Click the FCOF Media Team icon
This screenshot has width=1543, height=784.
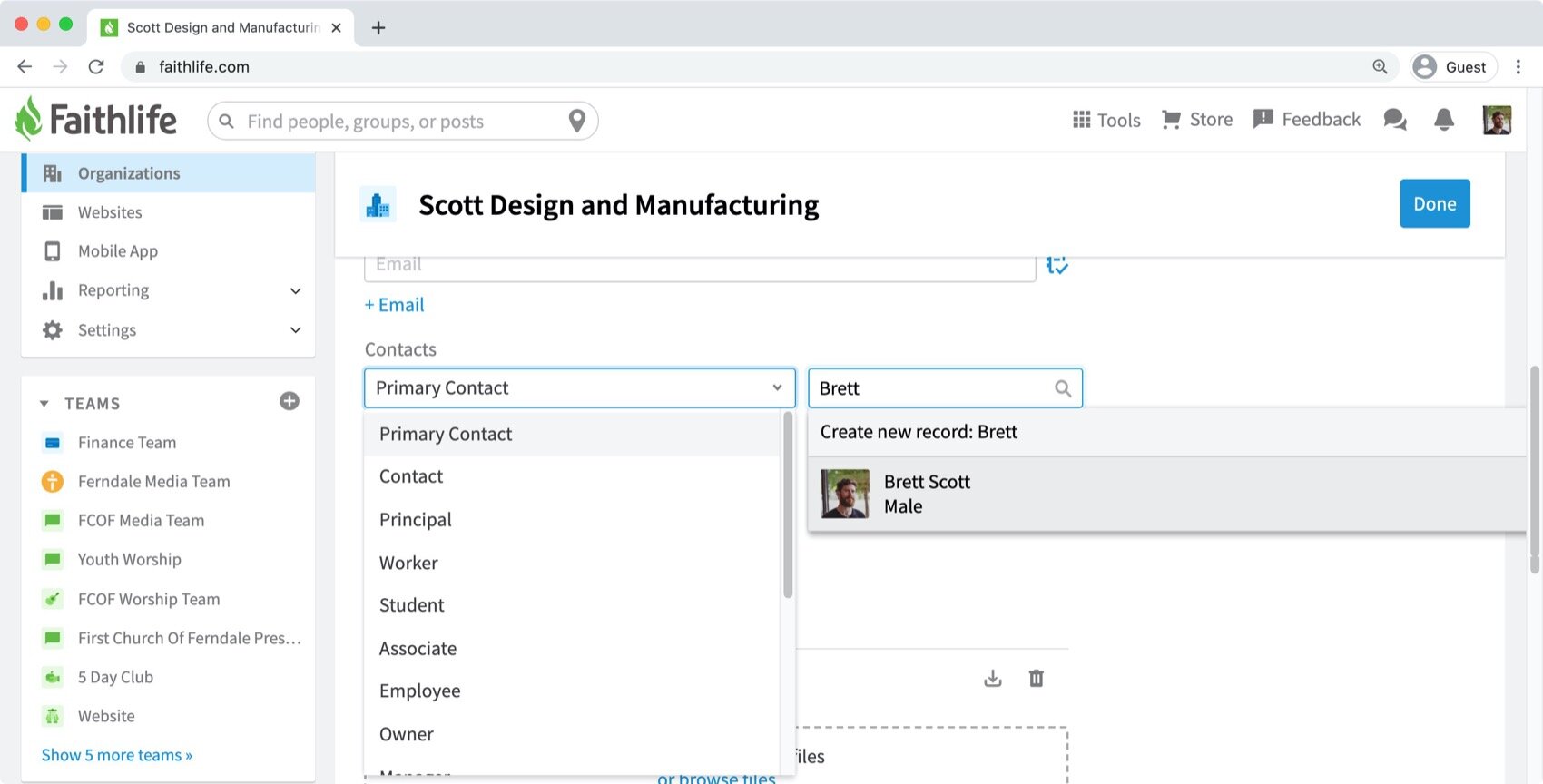[53, 521]
